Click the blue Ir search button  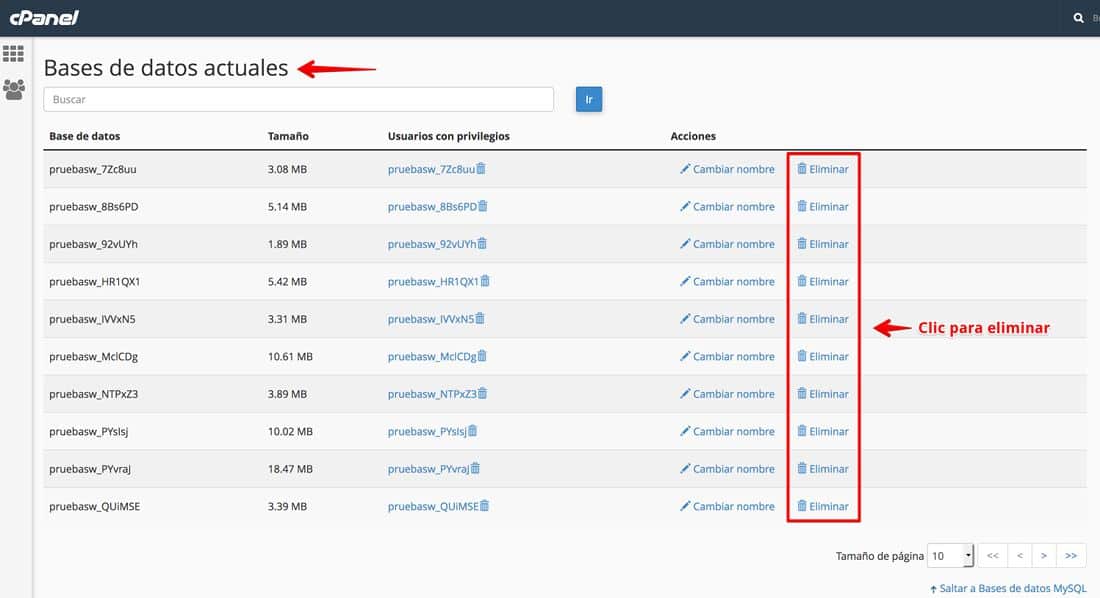pyautogui.click(x=589, y=99)
